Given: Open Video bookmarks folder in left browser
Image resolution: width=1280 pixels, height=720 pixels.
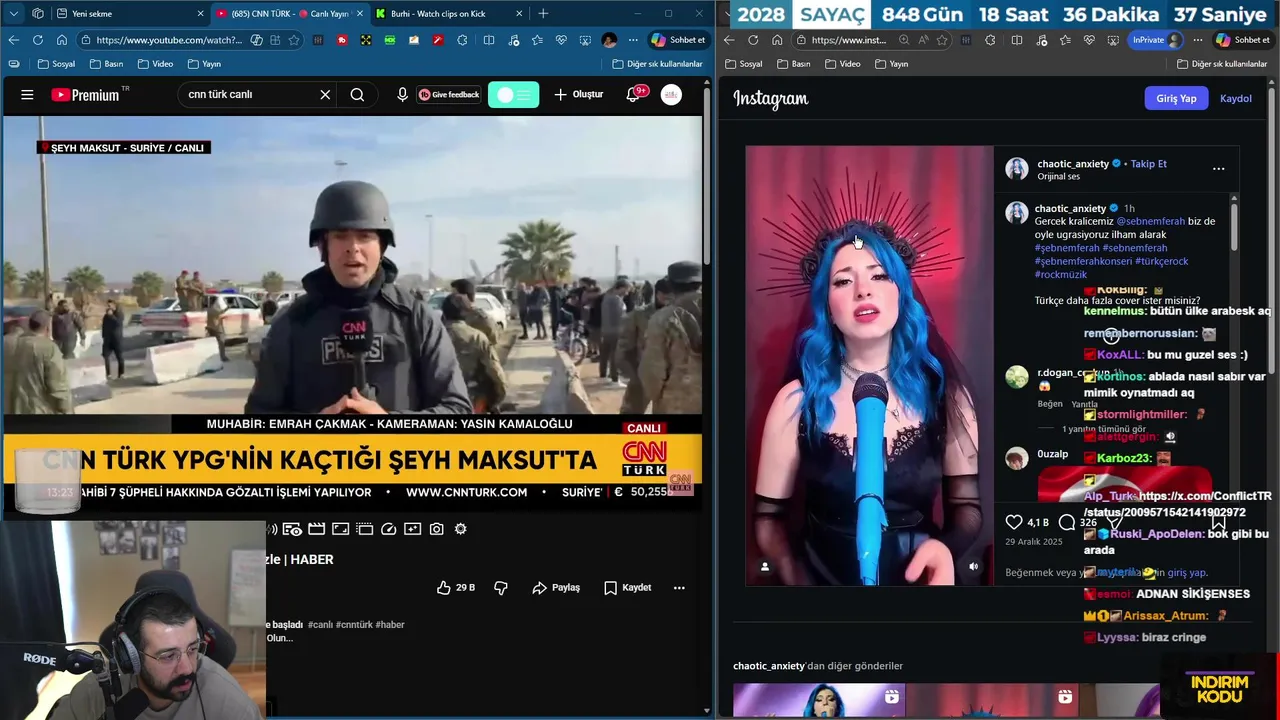Looking at the screenshot, I should [155, 64].
